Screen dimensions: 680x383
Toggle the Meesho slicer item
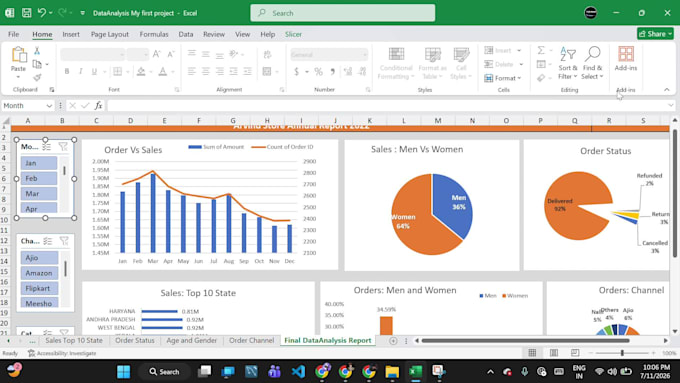(39, 303)
